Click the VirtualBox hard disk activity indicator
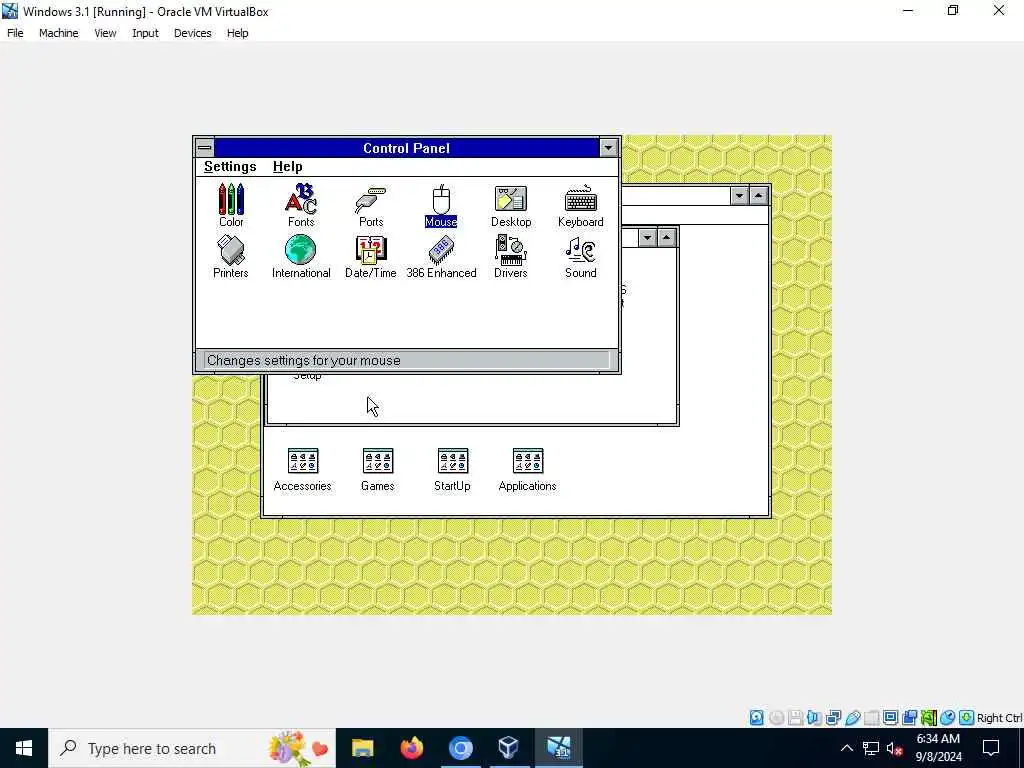 tap(756, 718)
